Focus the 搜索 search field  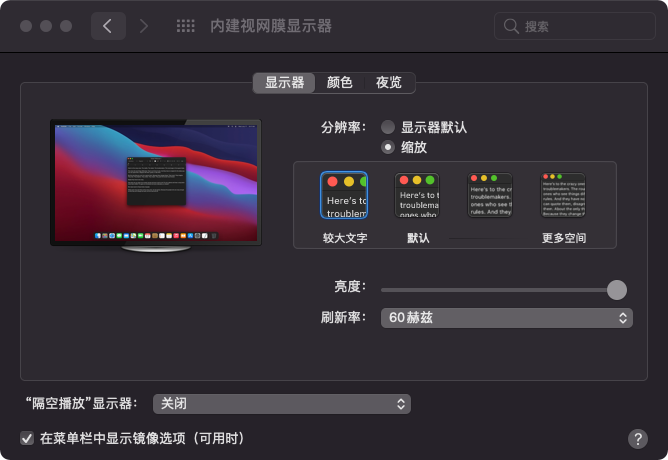tap(575, 26)
